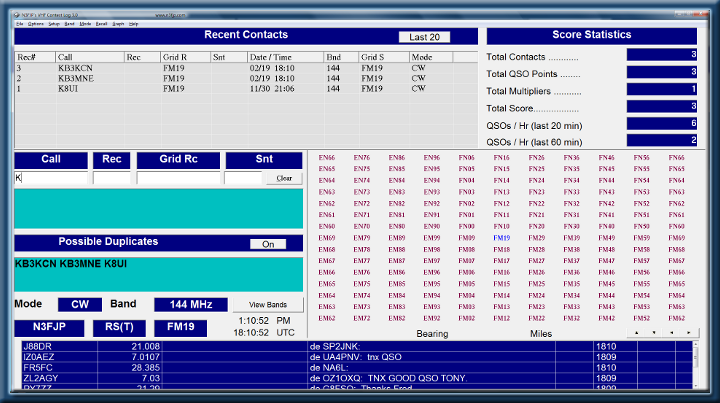This screenshot has width=720, height=403.
Task: Select the ZL2AGY spot row
Action: [357, 378]
